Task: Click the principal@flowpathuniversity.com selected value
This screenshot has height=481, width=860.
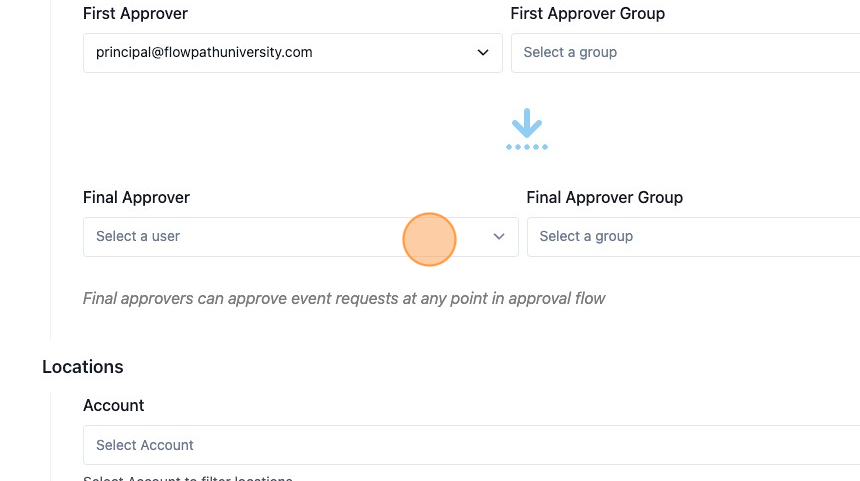Action: (x=204, y=52)
